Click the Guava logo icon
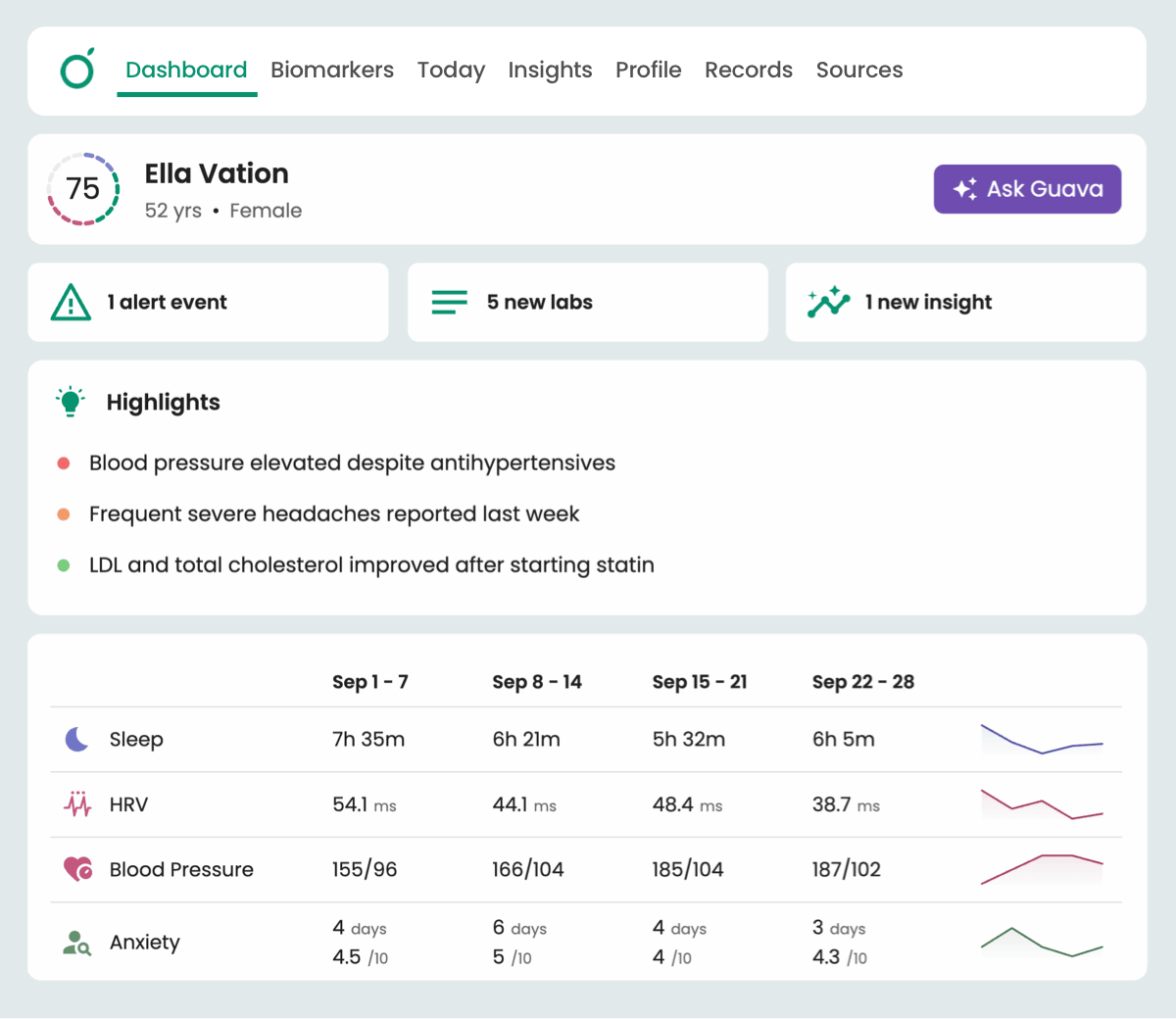1176x1019 pixels. coord(76,70)
